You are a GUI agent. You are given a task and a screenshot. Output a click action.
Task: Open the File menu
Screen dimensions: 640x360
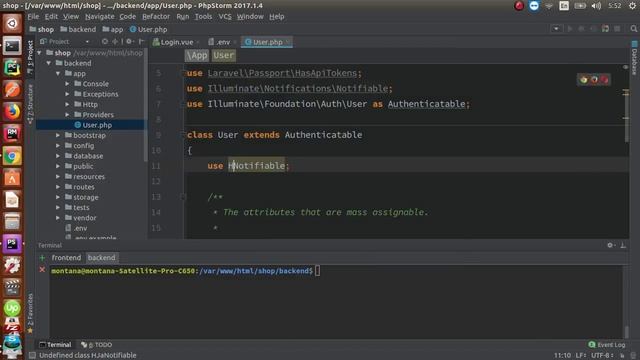(x=33, y=16)
